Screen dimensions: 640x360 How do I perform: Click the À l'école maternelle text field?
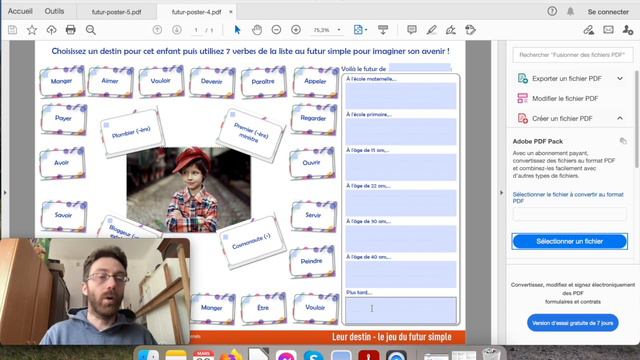pyautogui.click(x=400, y=96)
